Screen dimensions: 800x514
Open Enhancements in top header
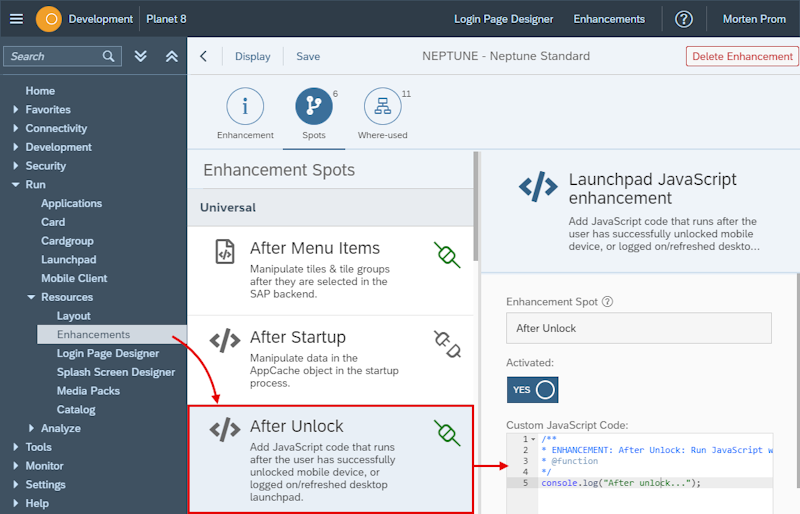[x=609, y=19]
